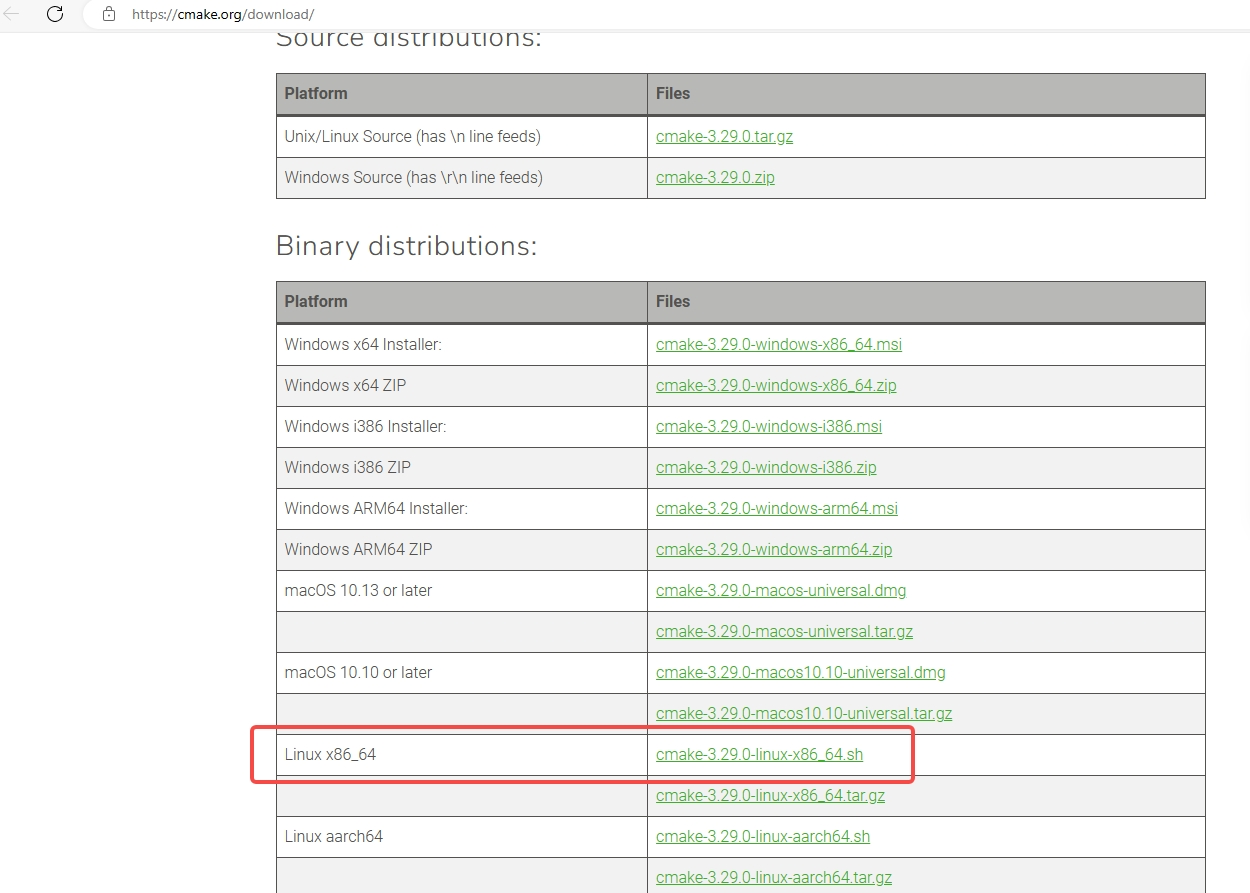Download cmake-3.29.0-linux-x86_64.tar.gz

click(x=770, y=795)
